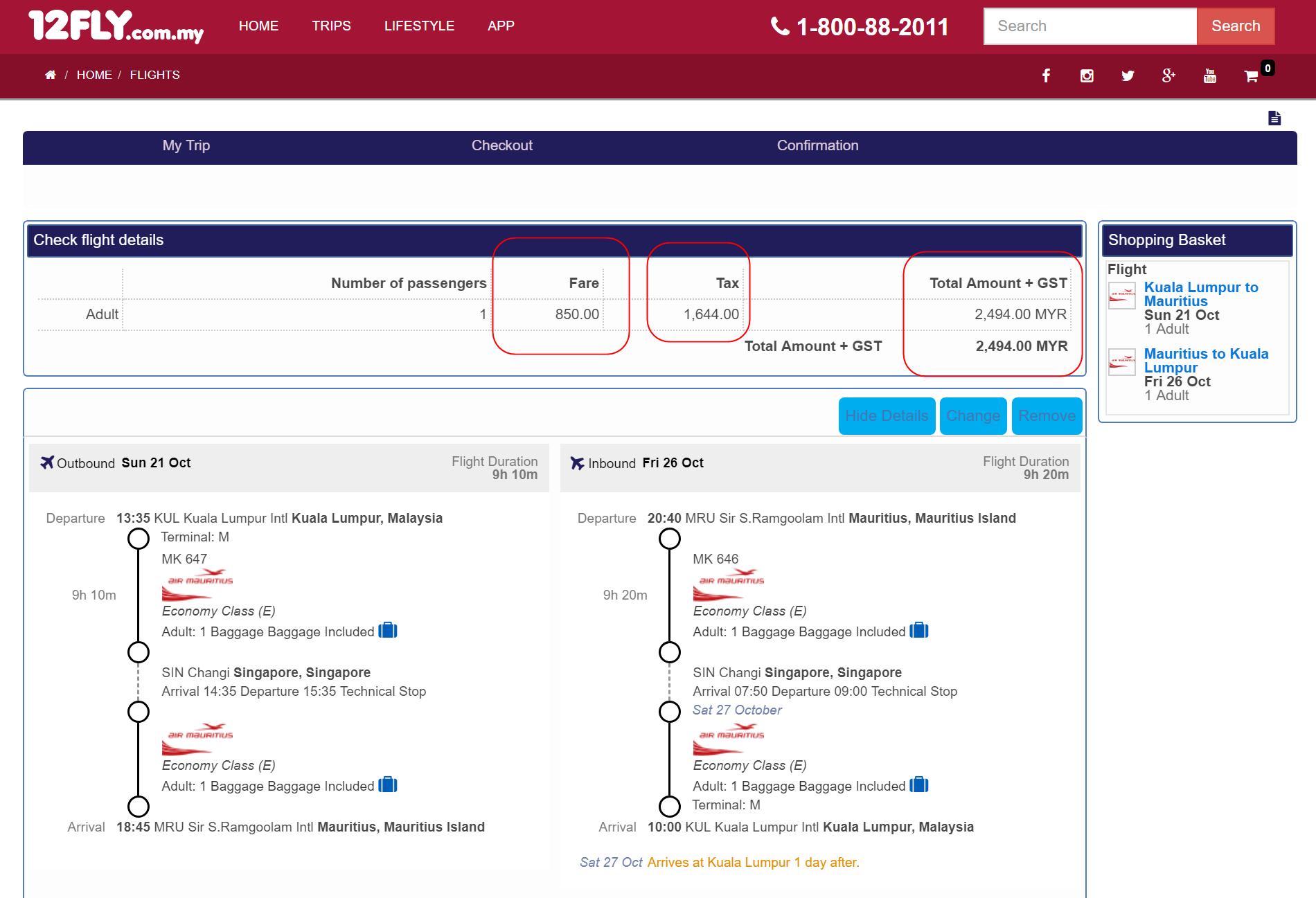The width and height of the screenshot is (1316, 898).
Task: Open the shopping cart icon
Action: click(1251, 76)
